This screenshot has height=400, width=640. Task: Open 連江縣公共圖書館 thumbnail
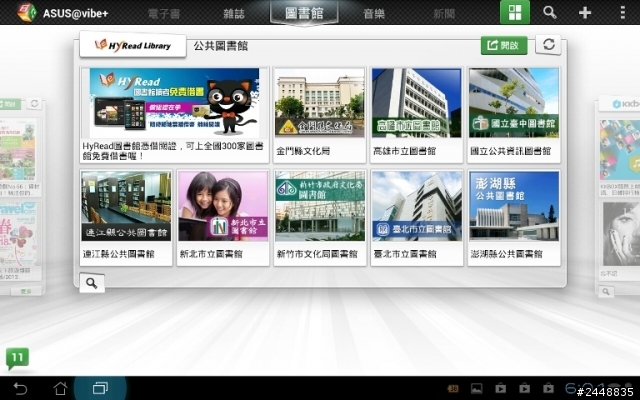[x=126, y=206]
